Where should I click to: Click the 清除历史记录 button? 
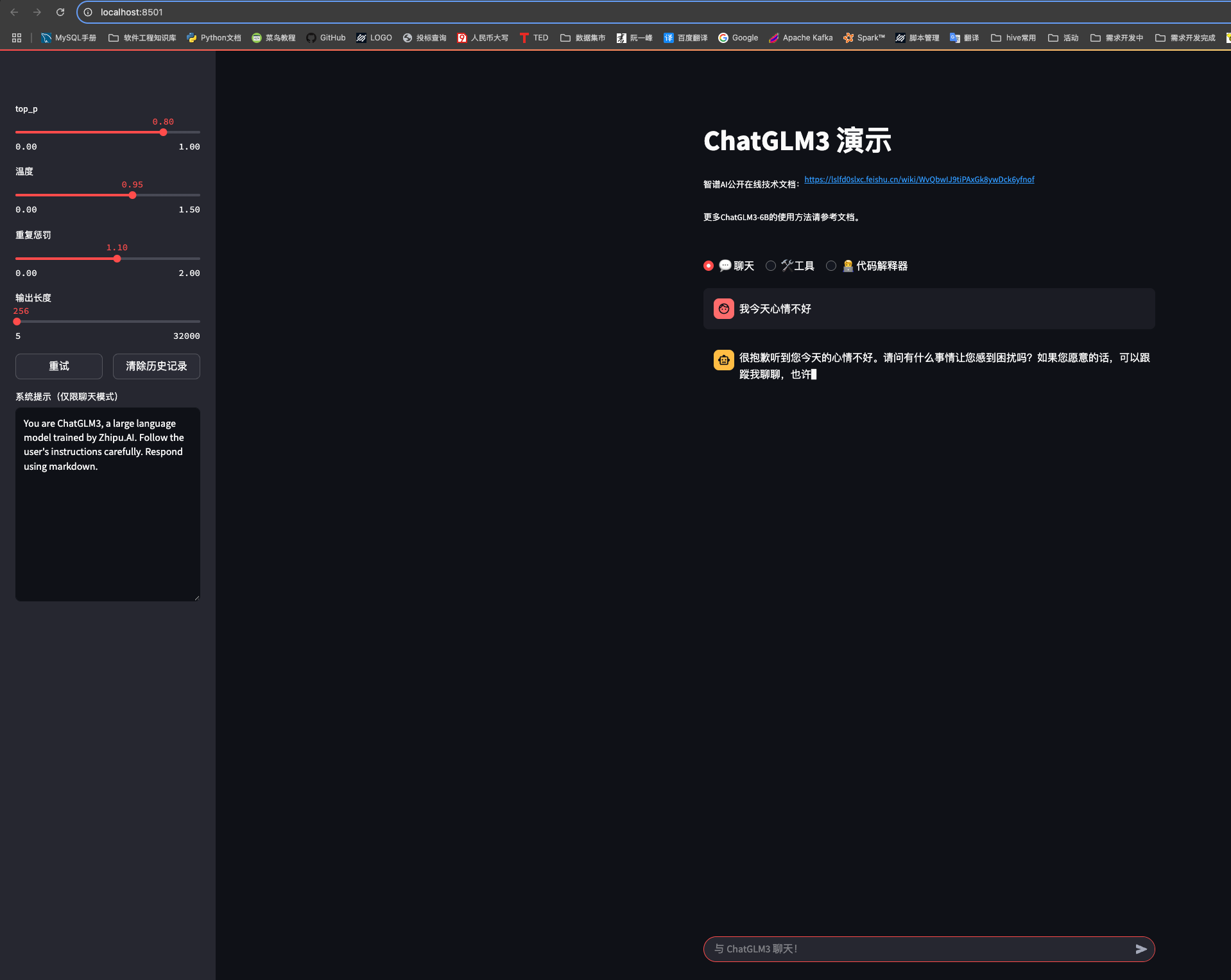tap(157, 366)
